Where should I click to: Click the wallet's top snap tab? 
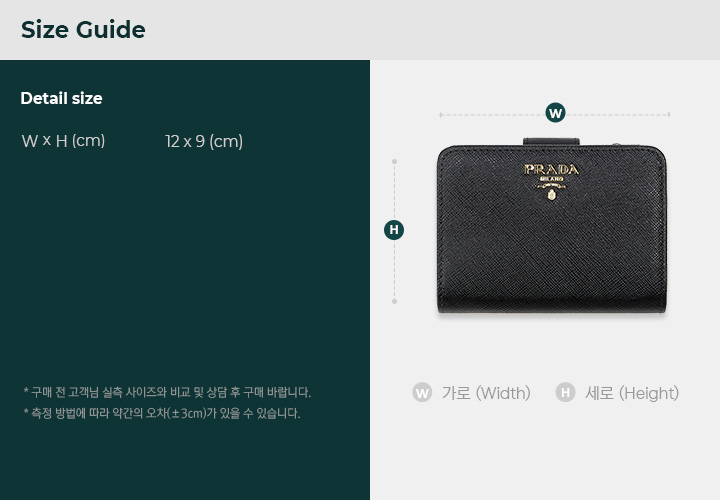[x=551, y=141]
